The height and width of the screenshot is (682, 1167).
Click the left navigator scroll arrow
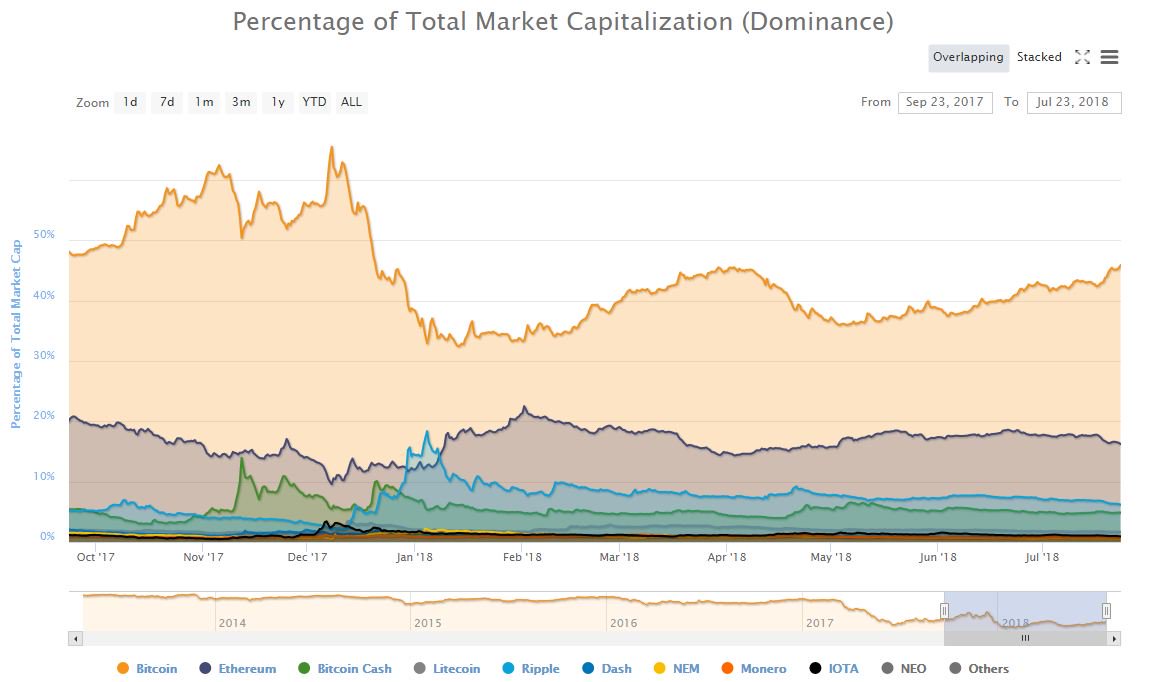[75, 637]
